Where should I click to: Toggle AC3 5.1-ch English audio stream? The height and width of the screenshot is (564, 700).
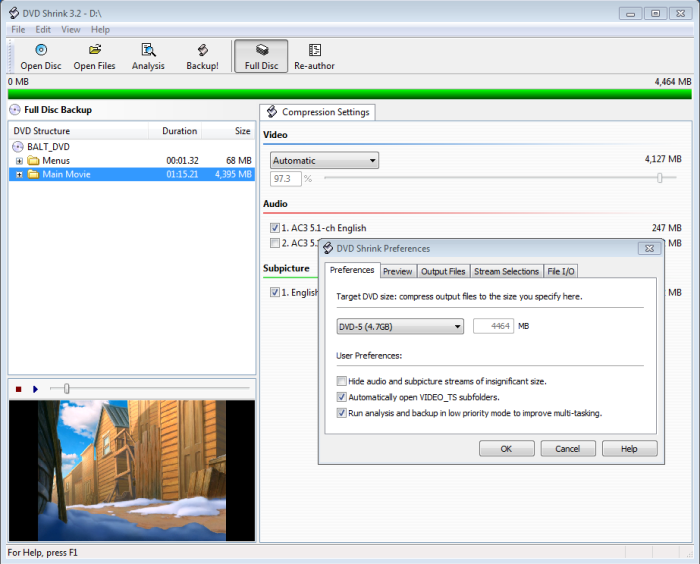point(275,228)
